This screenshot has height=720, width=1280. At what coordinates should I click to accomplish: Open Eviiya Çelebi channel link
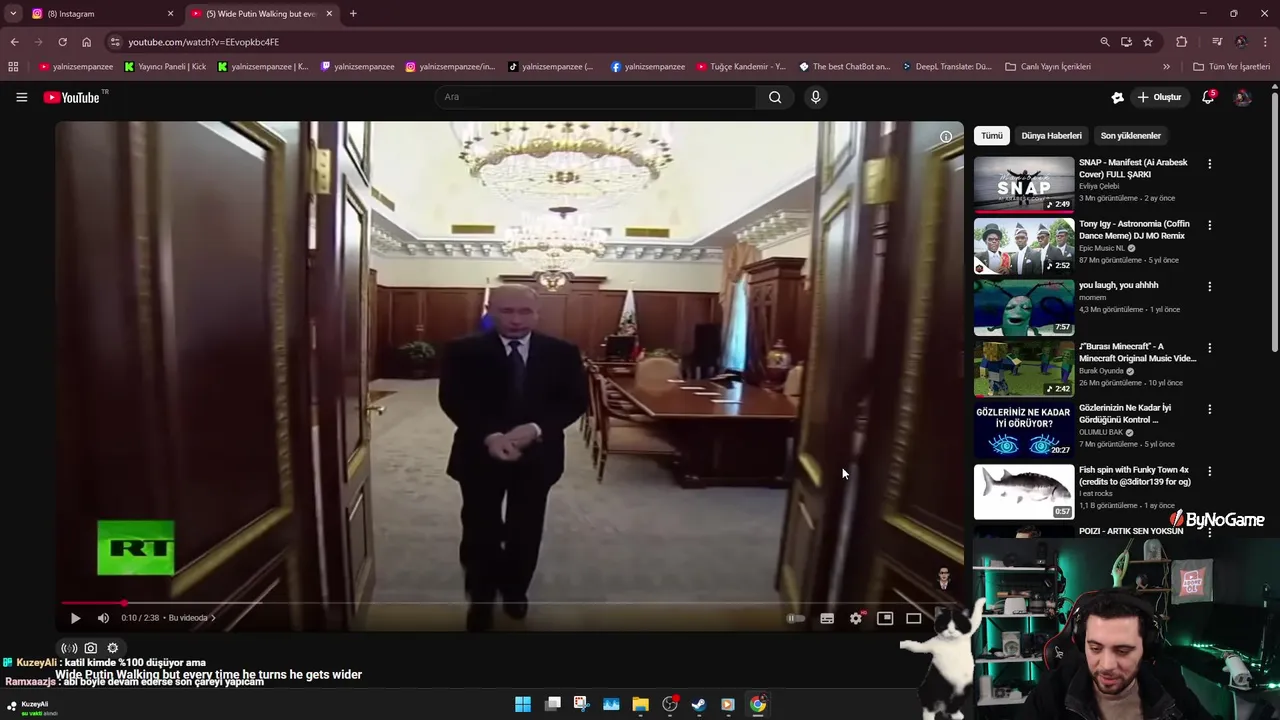click(1099, 186)
